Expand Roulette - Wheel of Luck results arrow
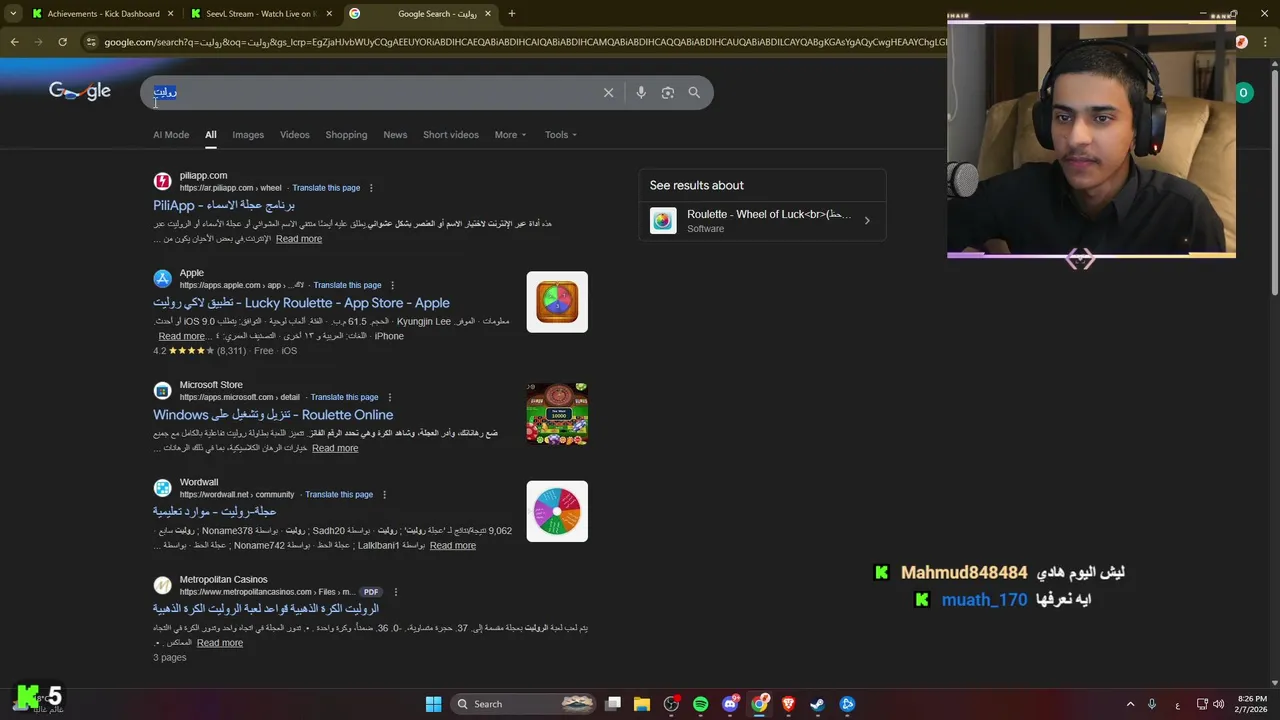This screenshot has height=720, width=1280. (x=867, y=220)
